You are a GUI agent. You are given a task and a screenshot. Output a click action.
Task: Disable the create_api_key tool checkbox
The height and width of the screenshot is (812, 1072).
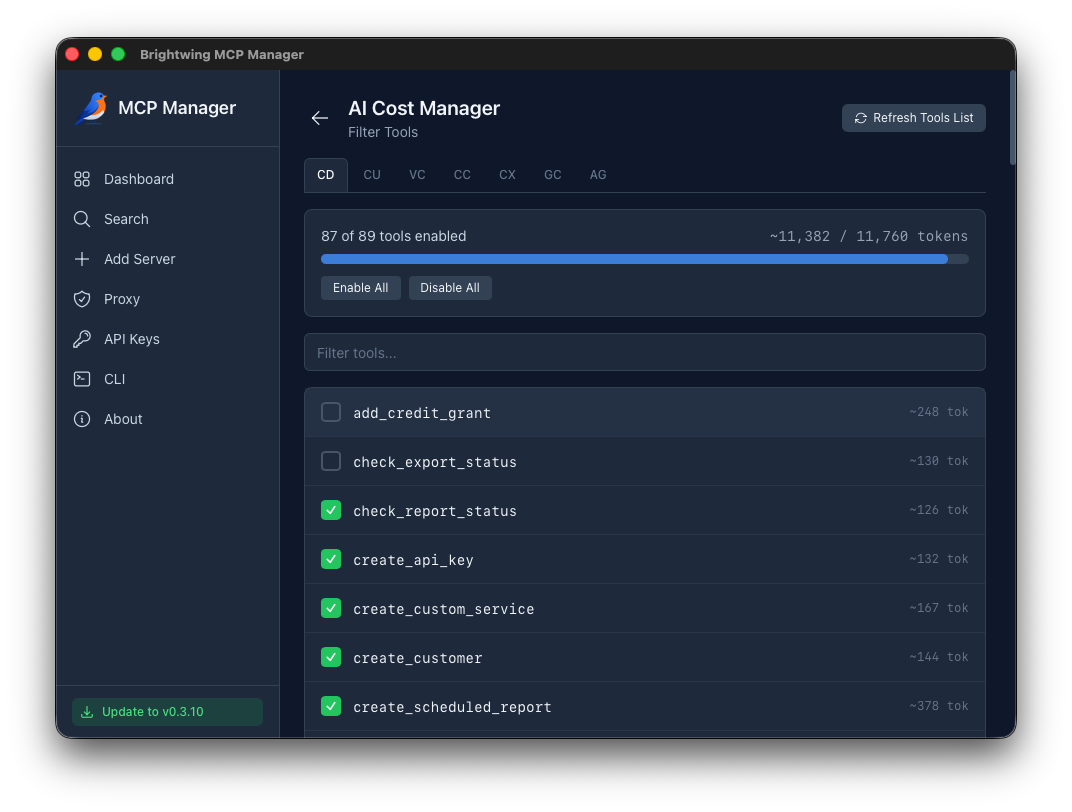coord(330,559)
